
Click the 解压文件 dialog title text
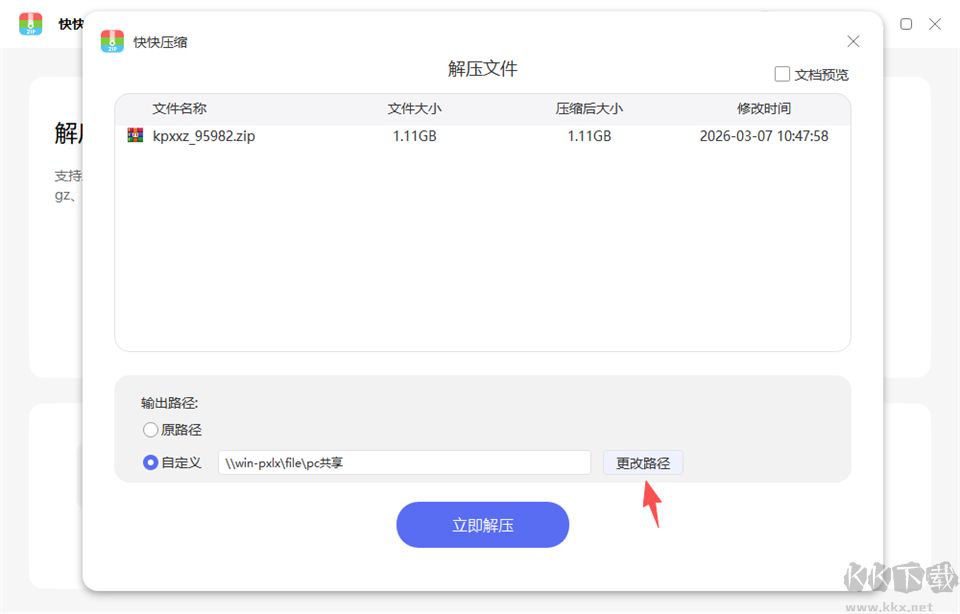coord(483,68)
